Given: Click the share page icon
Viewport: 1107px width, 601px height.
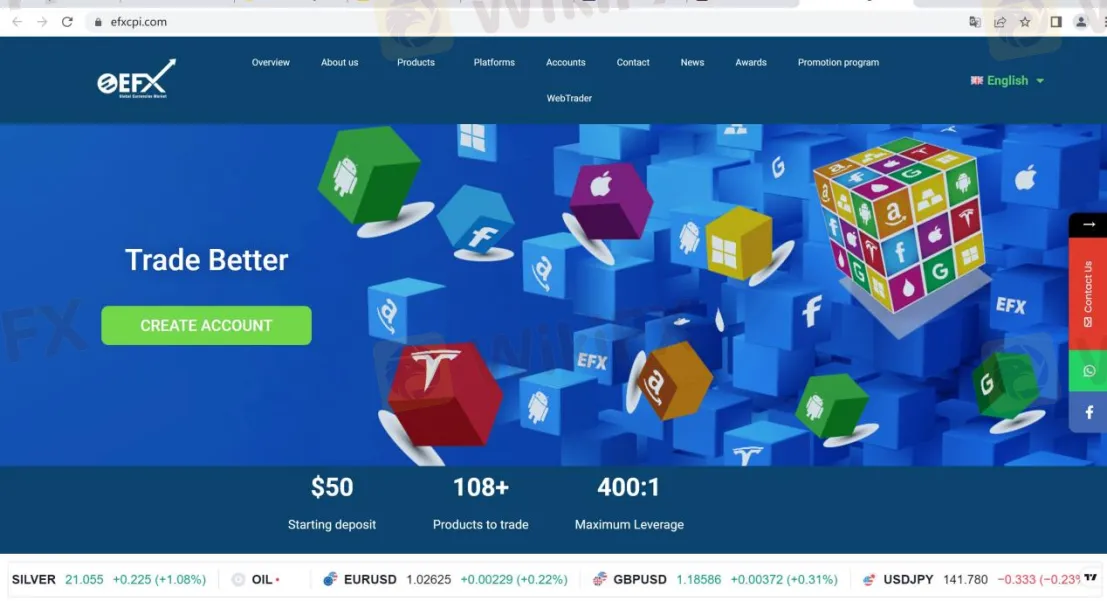Looking at the screenshot, I should (x=1000, y=22).
